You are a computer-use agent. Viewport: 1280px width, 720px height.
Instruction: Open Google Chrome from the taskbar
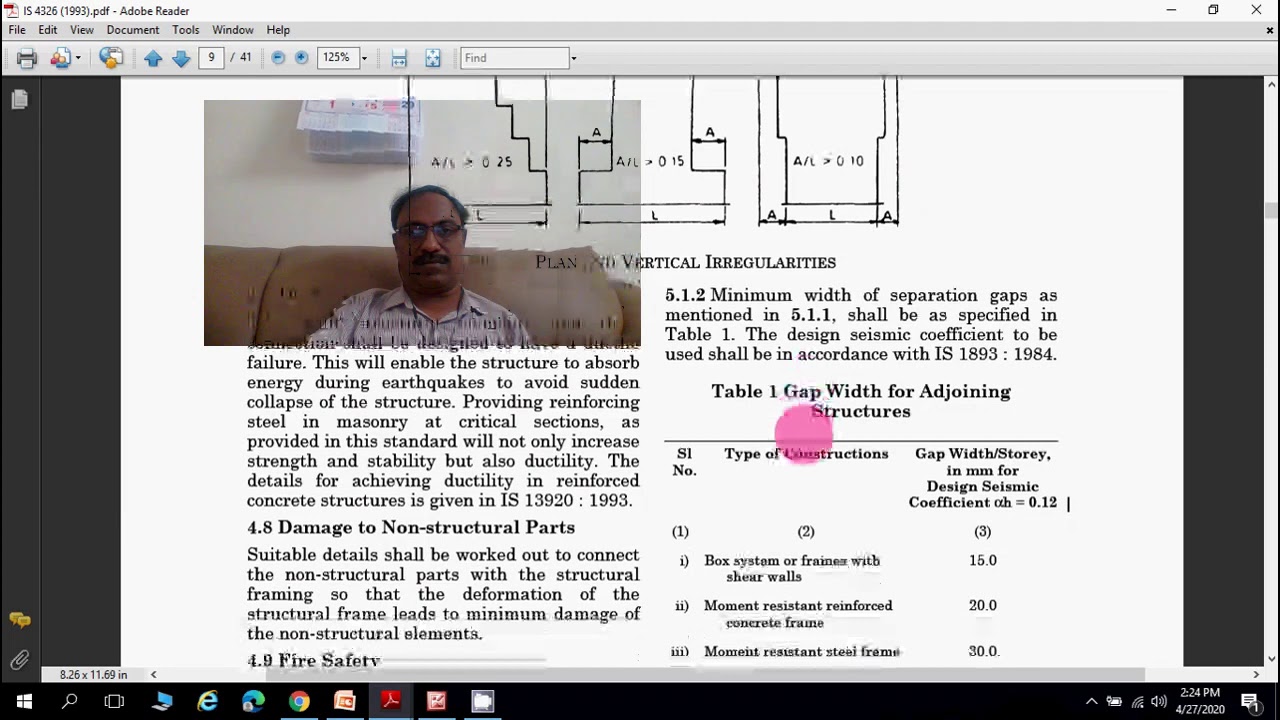[299, 701]
